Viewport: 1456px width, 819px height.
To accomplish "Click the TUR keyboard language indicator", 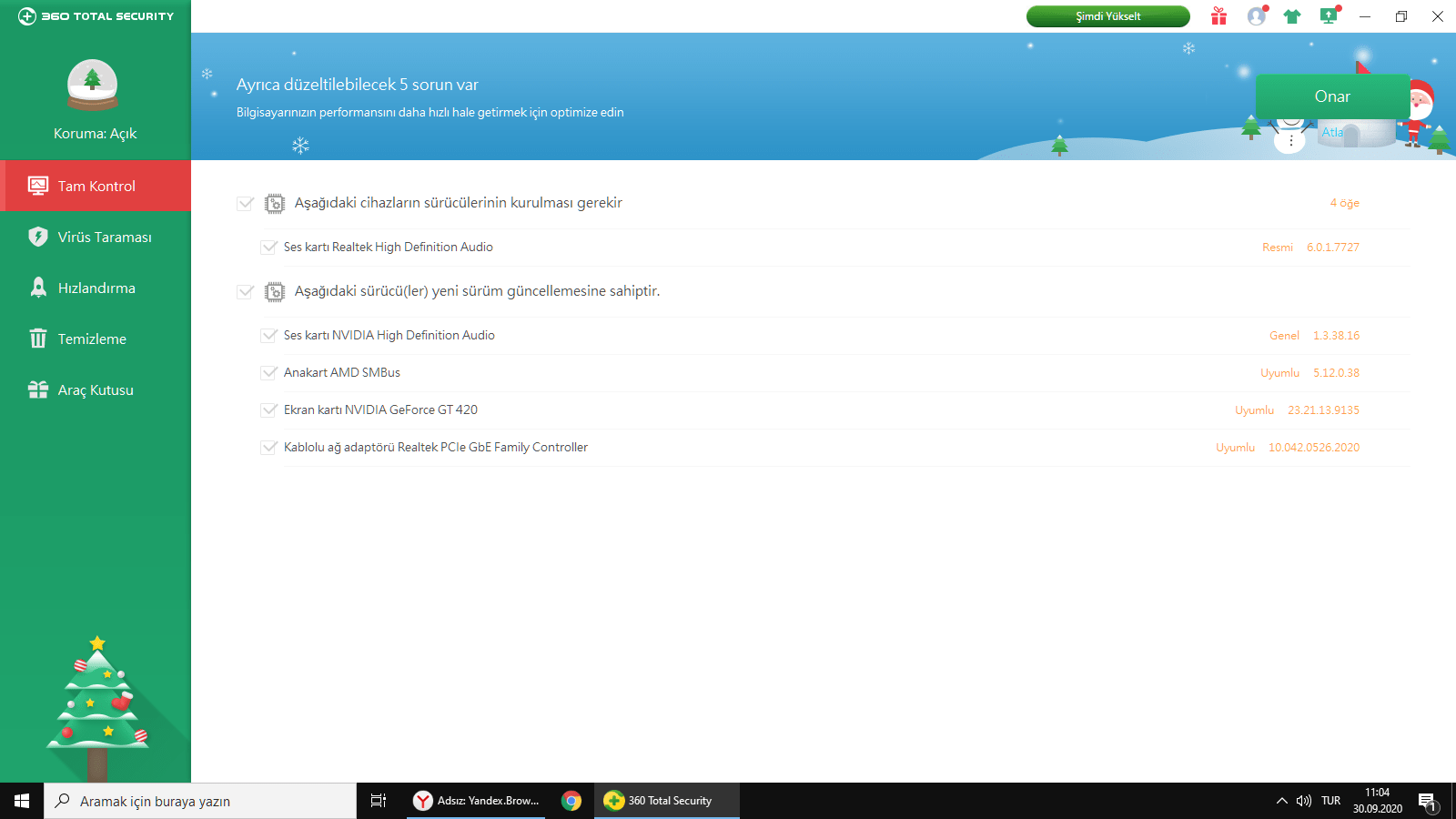I will pos(1331,801).
